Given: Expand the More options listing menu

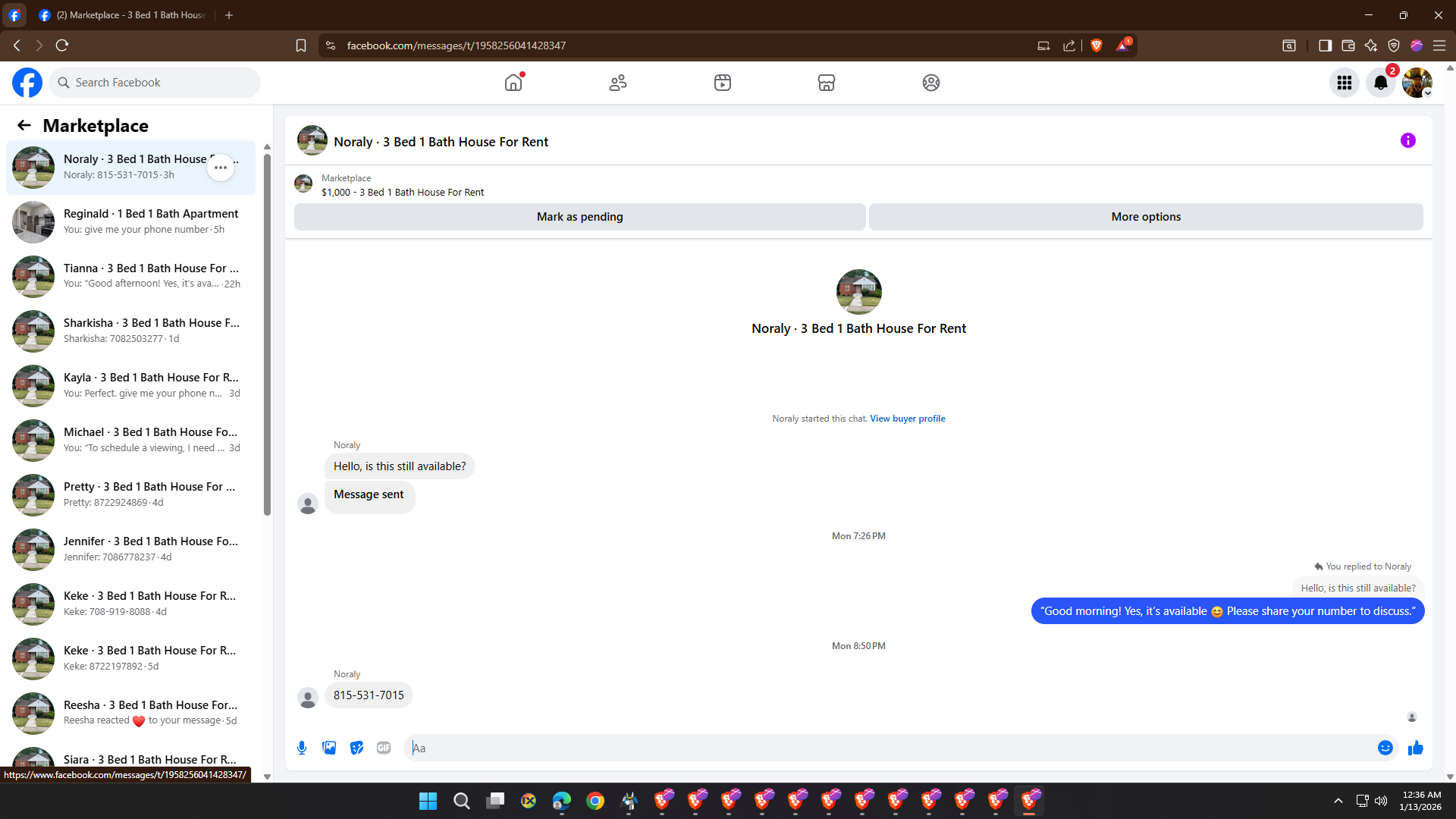Looking at the screenshot, I should [1145, 217].
